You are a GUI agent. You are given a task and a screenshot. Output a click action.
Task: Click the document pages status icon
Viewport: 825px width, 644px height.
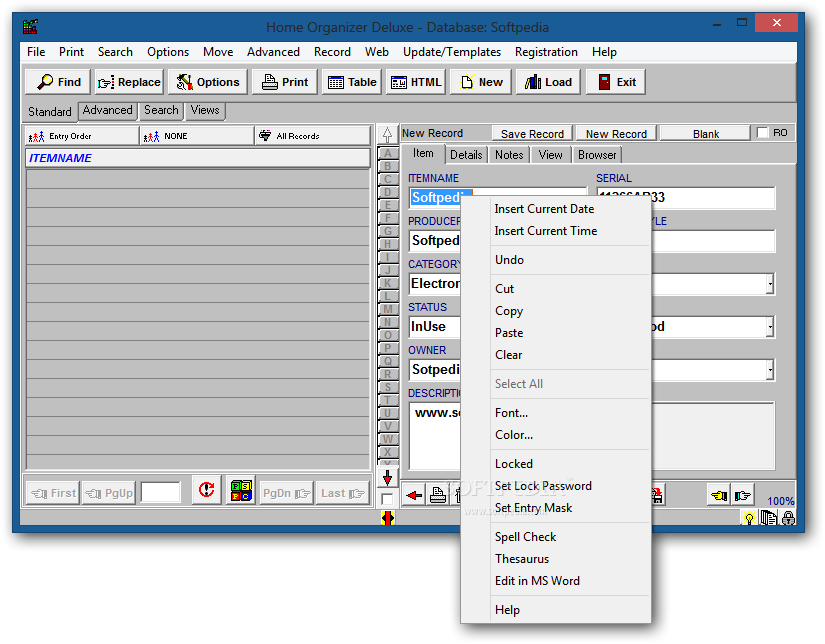tap(769, 519)
